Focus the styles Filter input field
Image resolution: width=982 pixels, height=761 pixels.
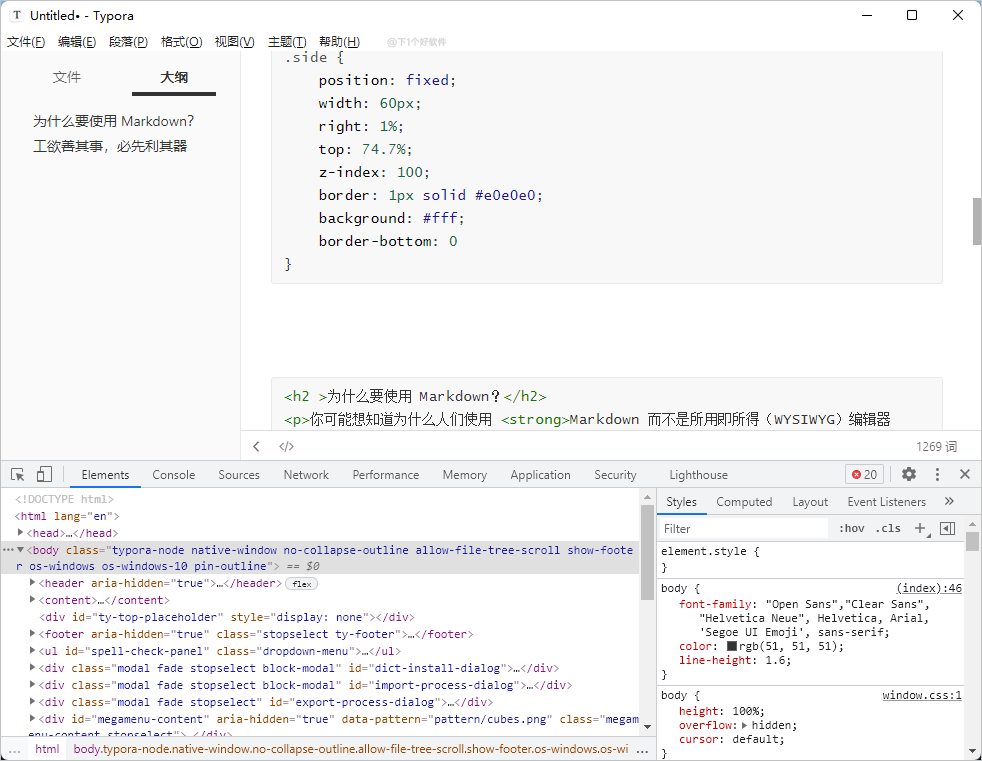pyautogui.click(x=745, y=528)
